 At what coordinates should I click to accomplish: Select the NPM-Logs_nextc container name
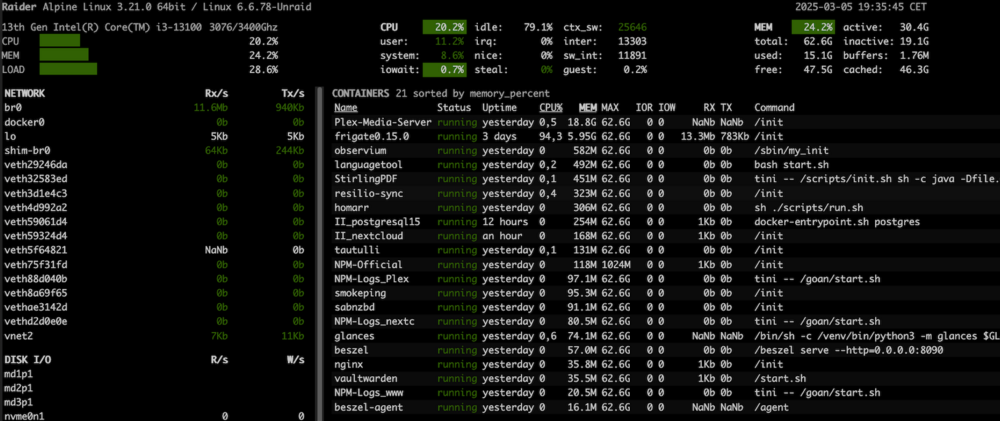pos(374,321)
